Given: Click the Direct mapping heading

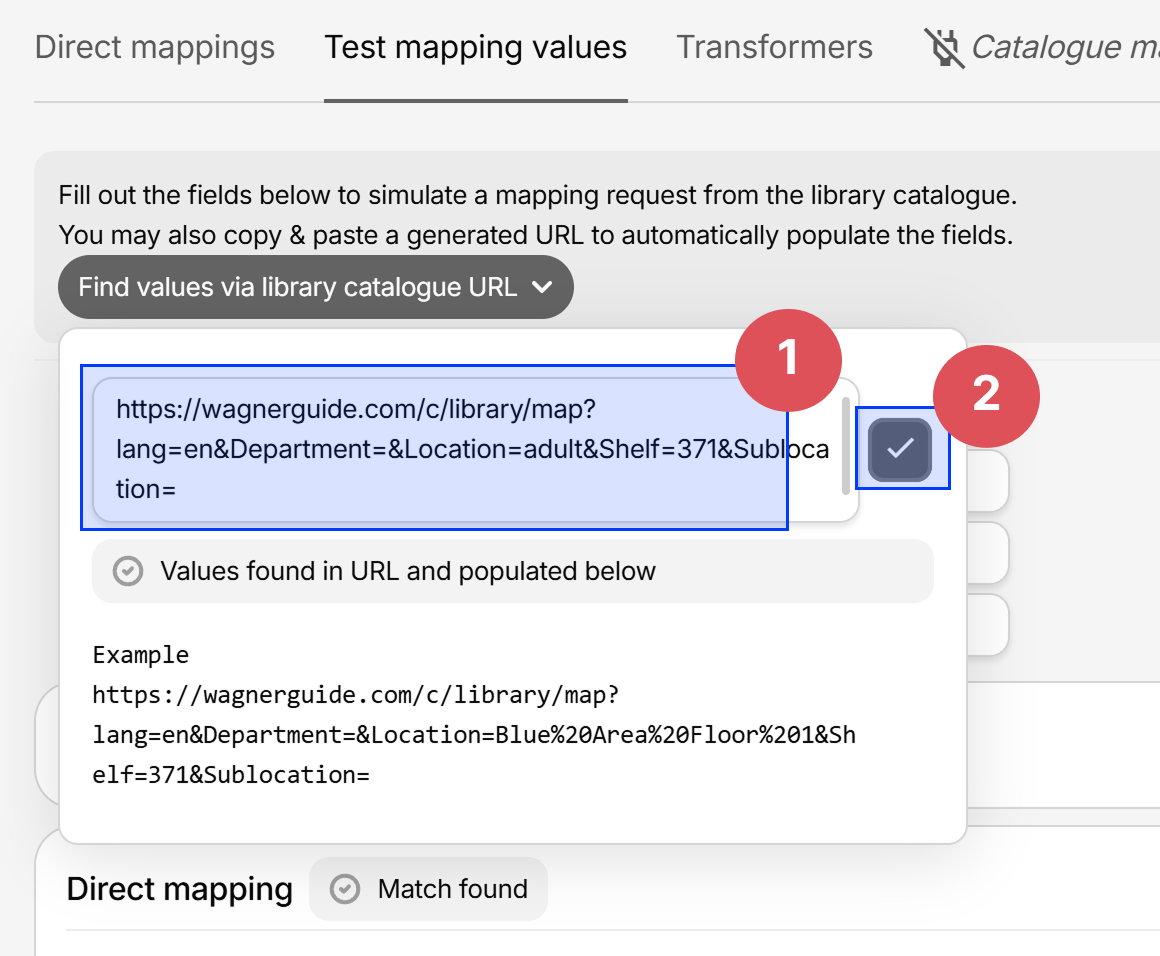Looking at the screenshot, I should [180, 888].
